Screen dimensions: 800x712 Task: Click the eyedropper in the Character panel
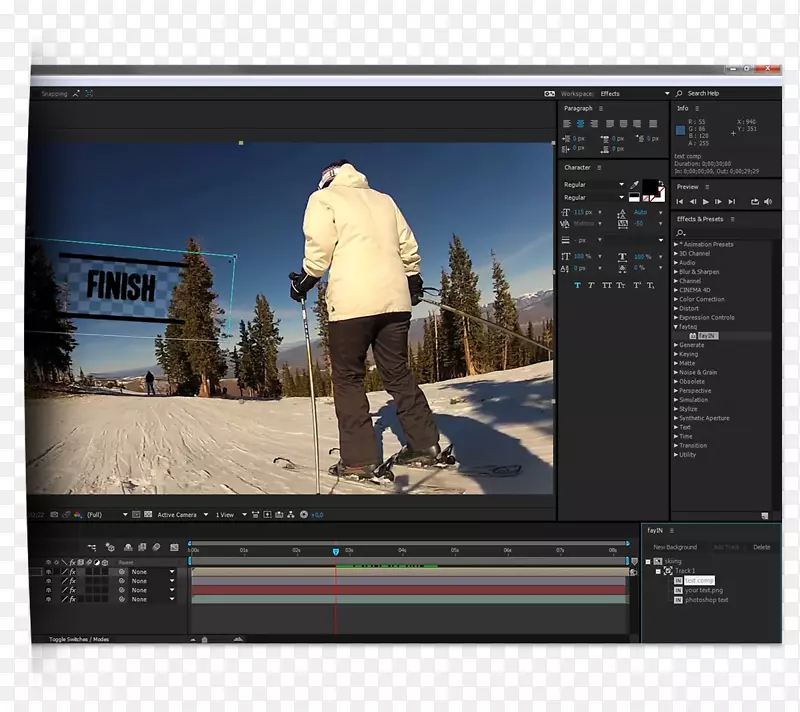[635, 184]
